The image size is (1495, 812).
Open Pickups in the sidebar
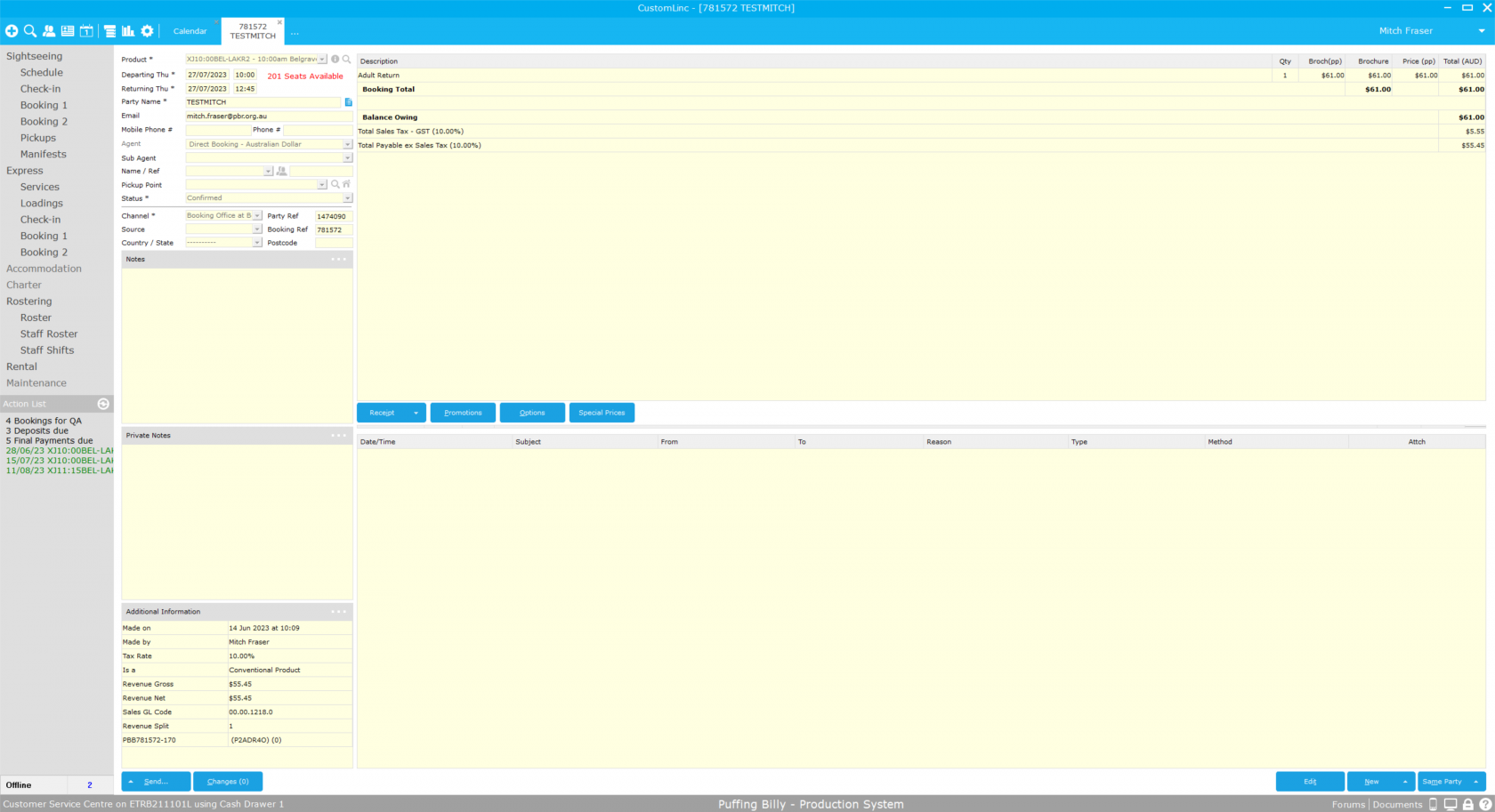(x=38, y=139)
